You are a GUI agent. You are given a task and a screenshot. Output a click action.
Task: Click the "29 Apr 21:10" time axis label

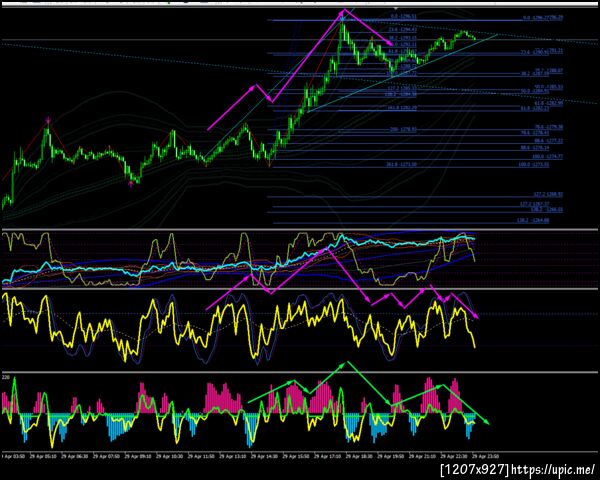click(x=423, y=456)
